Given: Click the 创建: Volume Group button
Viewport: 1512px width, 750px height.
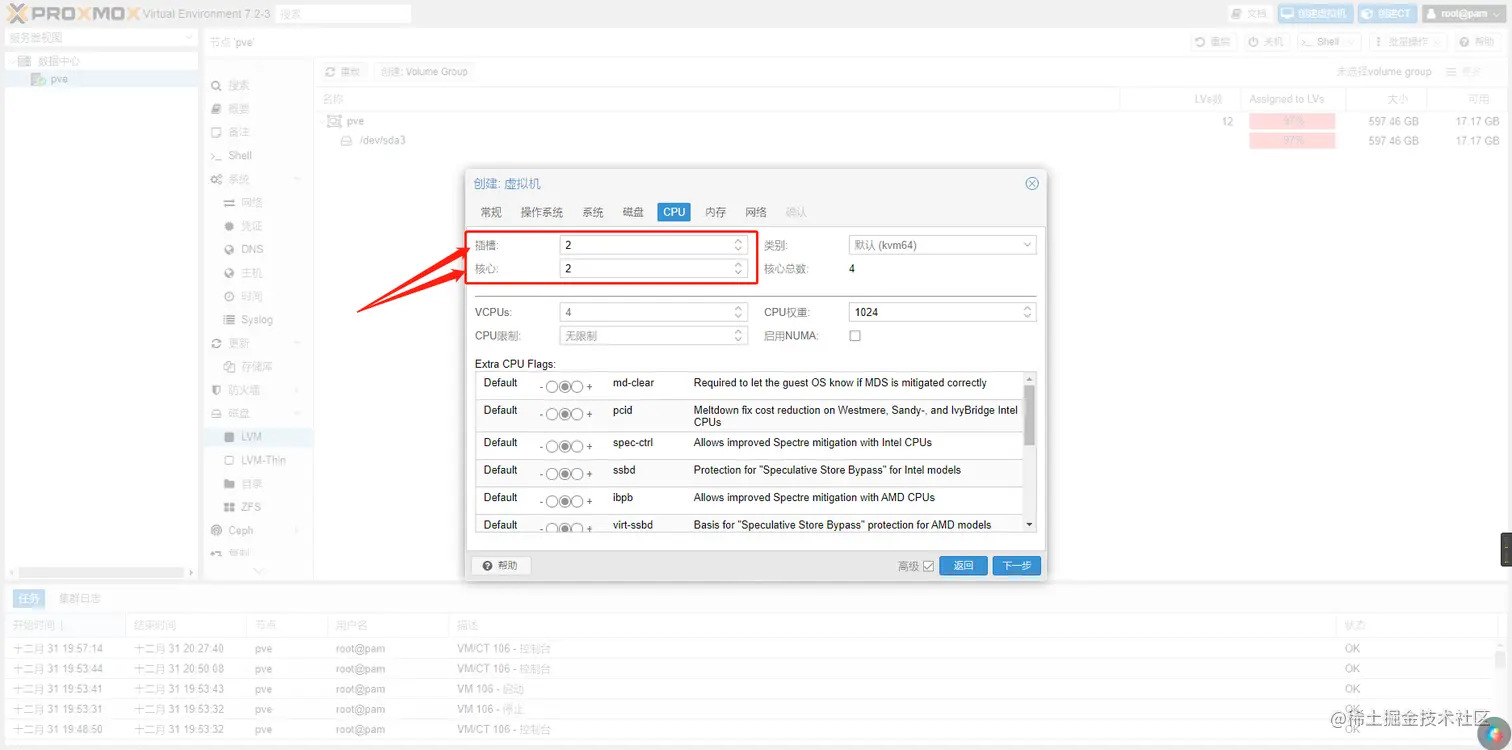Looking at the screenshot, I should click(424, 72).
